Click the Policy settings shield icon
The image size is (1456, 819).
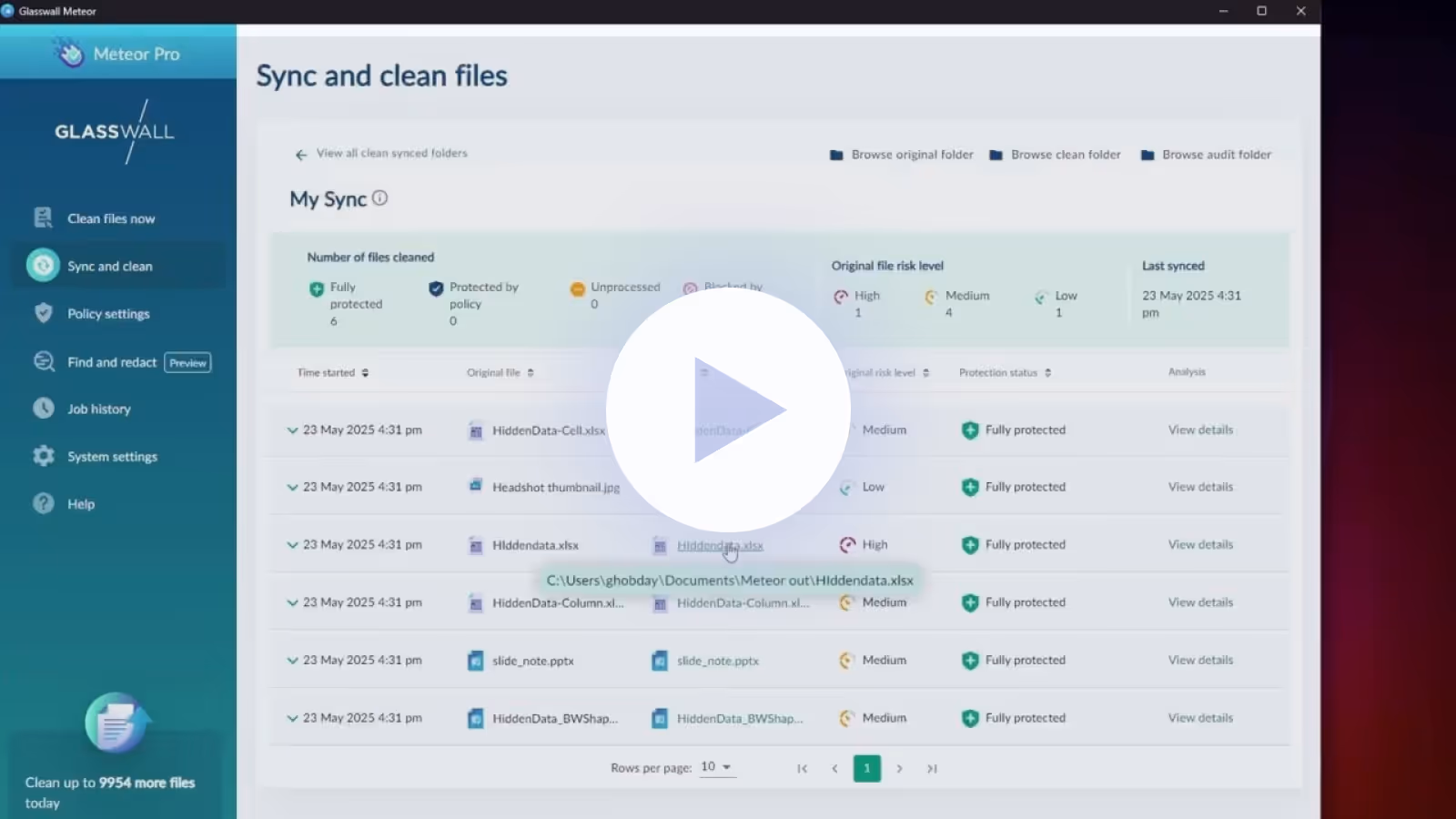click(x=43, y=313)
